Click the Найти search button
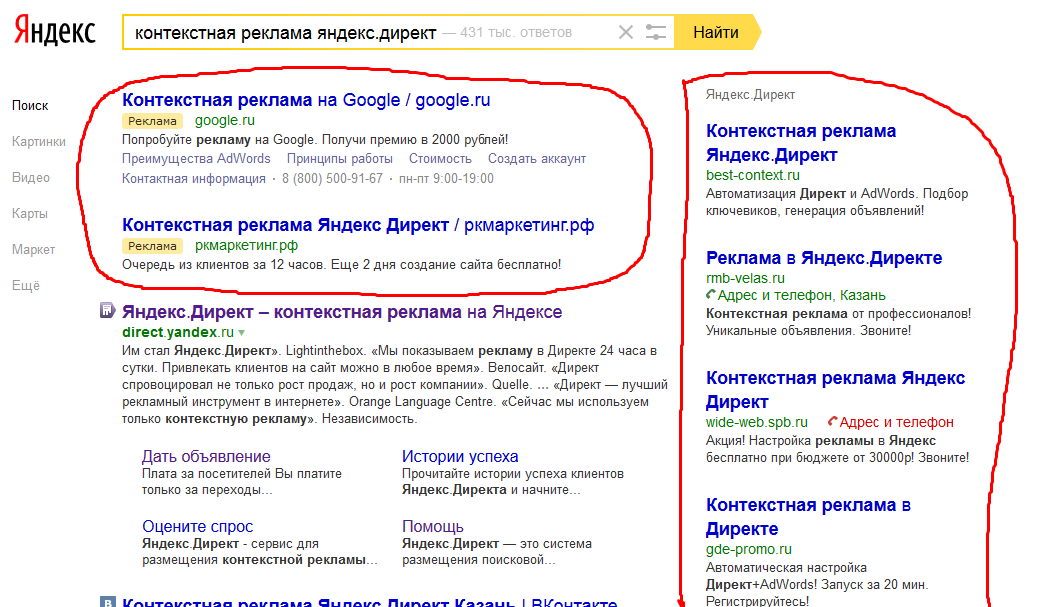1046x607 pixels. pyautogui.click(x=716, y=32)
